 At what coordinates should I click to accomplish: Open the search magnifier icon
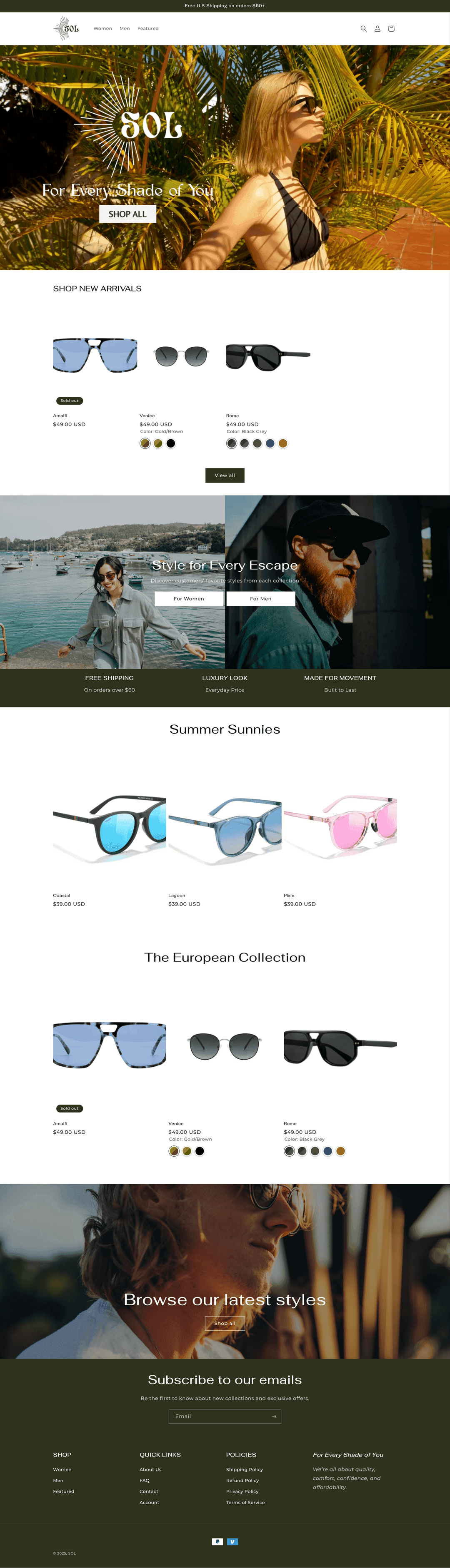click(x=363, y=29)
